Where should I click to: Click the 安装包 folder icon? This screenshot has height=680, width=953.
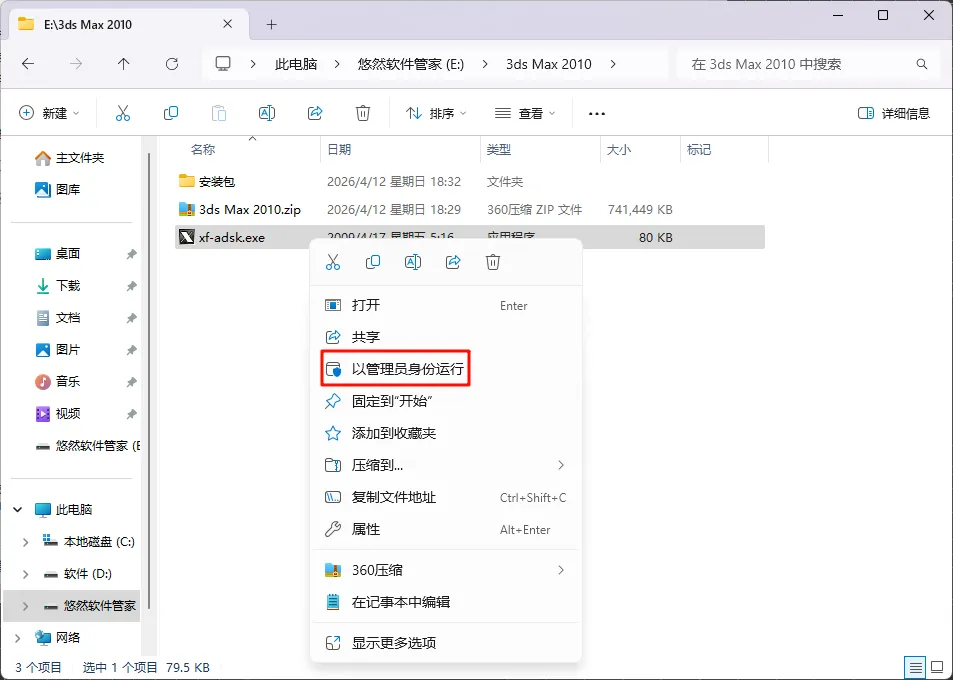[187, 181]
